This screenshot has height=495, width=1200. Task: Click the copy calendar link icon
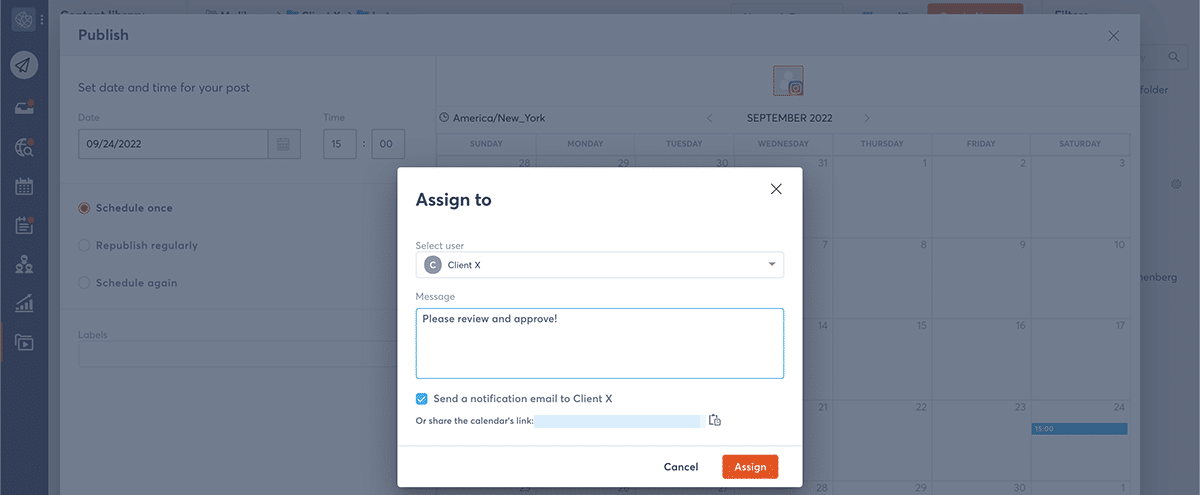point(715,420)
